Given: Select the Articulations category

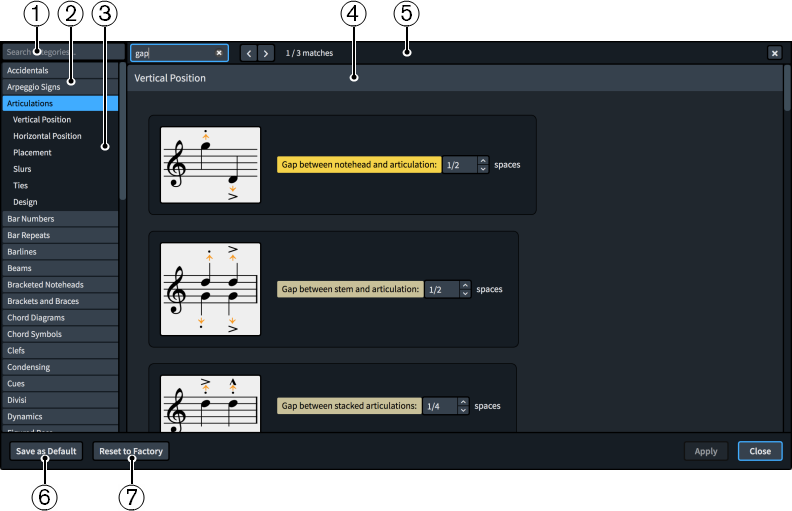Looking at the screenshot, I should pyautogui.click(x=60, y=103).
